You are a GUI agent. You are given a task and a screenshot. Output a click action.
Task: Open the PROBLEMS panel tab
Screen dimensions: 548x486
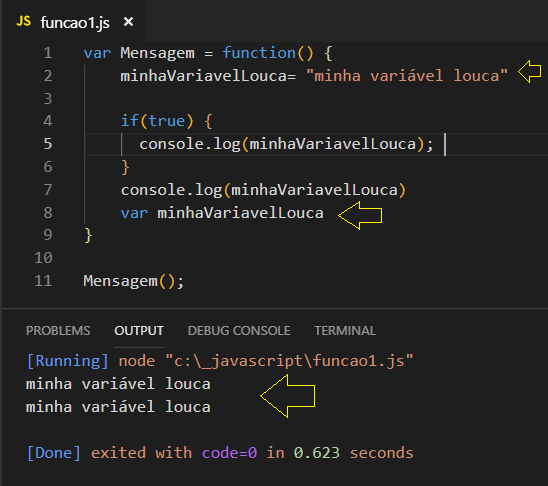tap(58, 331)
